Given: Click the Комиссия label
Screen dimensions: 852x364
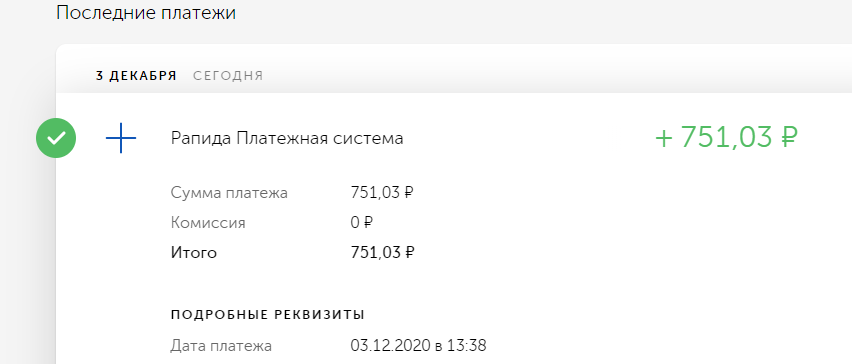Looking at the screenshot, I should click(208, 223).
